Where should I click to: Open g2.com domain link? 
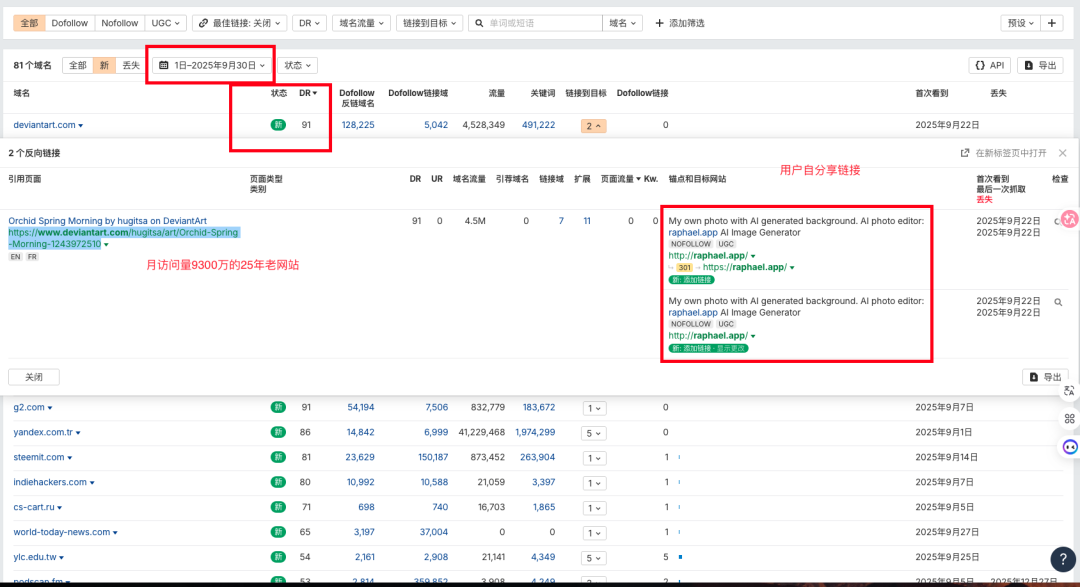click(29, 407)
